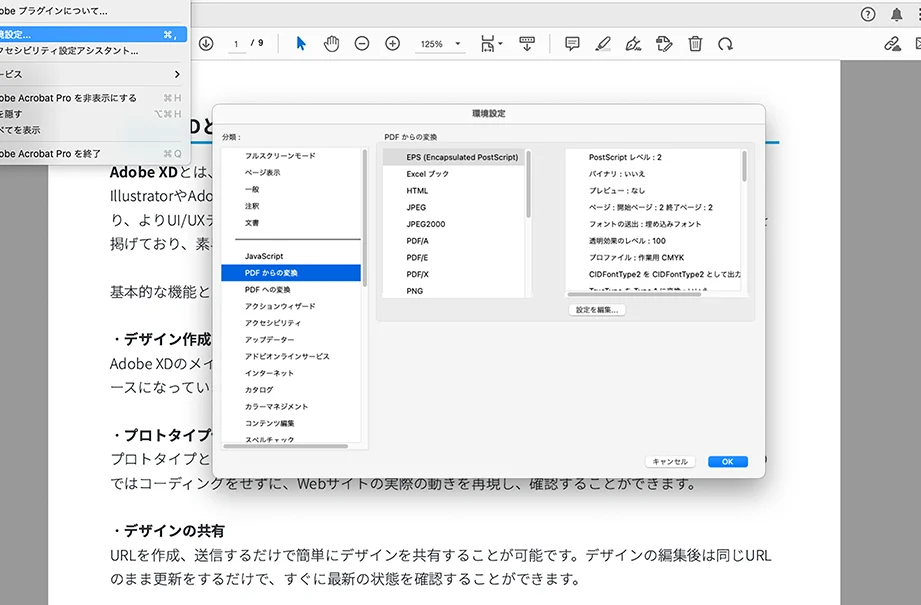Image resolution: width=921 pixels, height=605 pixels.
Task: Click the rotate page icon
Action: (x=725, y=43)
